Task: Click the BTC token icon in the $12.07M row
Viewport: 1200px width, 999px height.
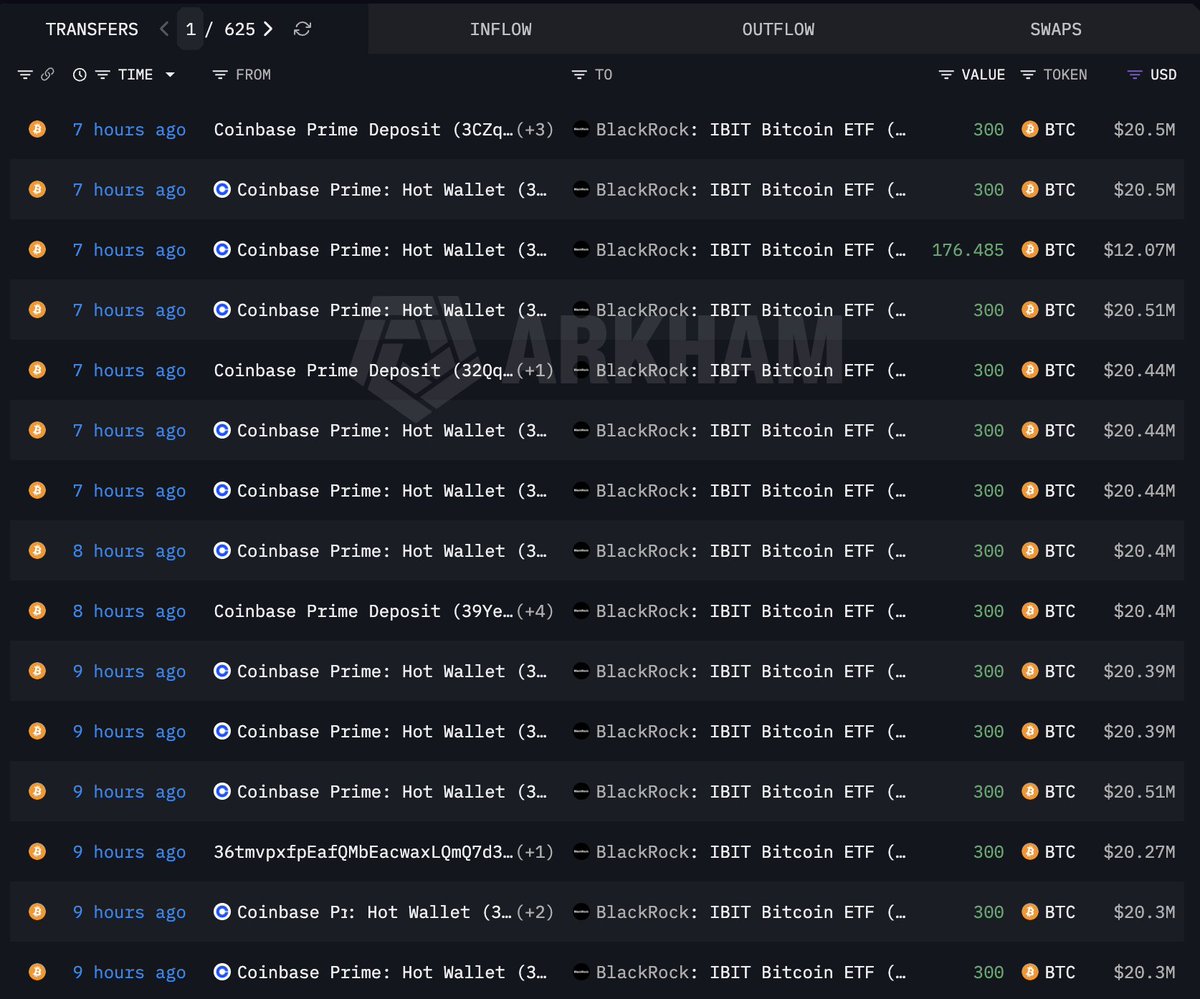Action: pyautogui.click(x=1030, y=250)
